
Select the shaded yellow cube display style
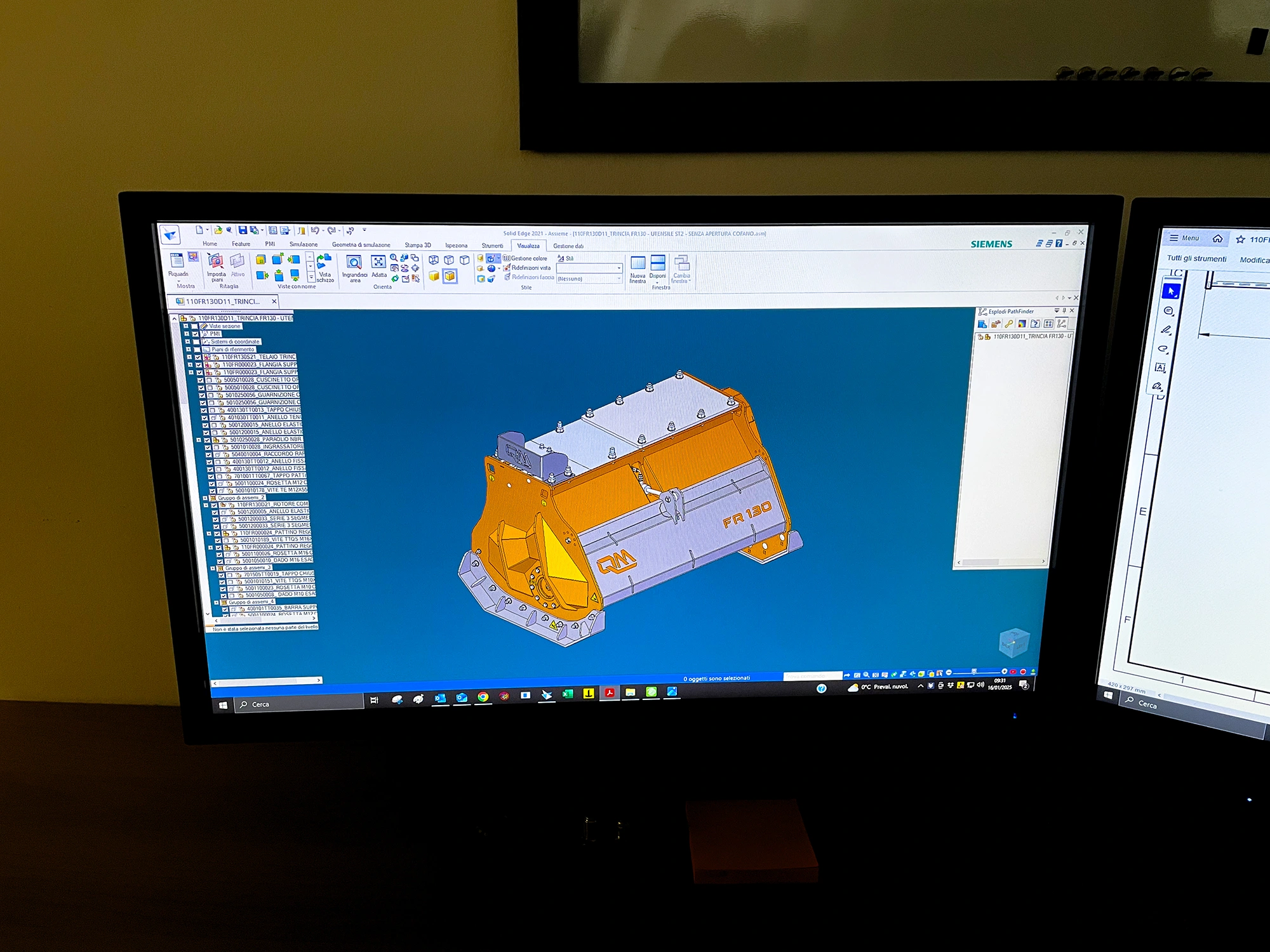[434, 276]
